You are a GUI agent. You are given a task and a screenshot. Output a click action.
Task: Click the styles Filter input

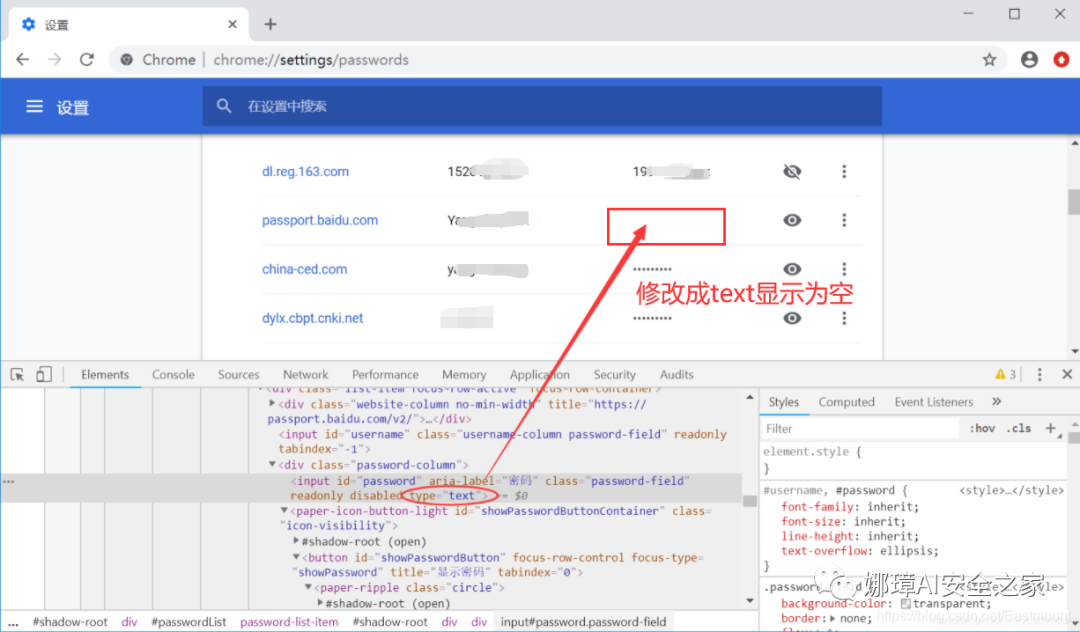[861, 428]
